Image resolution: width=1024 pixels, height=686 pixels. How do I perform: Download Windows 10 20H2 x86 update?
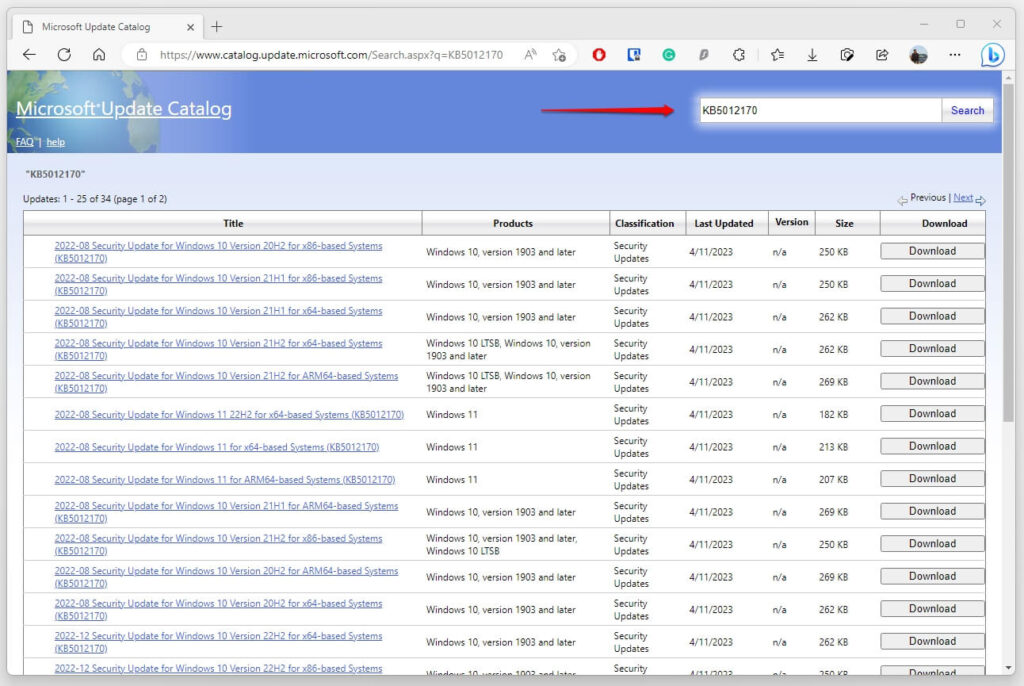[x=932, y=252]
